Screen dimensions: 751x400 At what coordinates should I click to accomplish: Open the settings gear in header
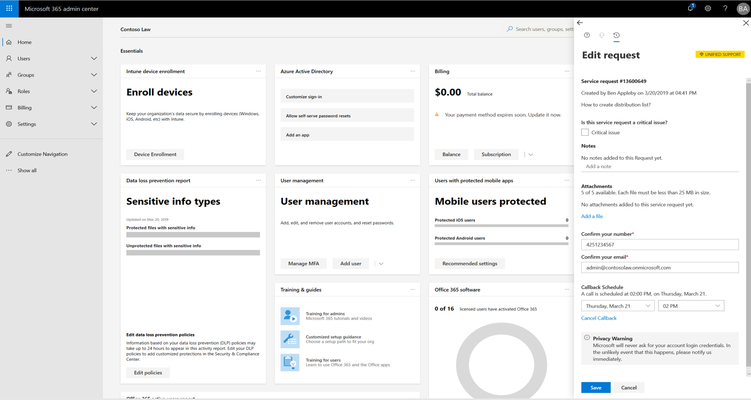(x=707, y=8)
